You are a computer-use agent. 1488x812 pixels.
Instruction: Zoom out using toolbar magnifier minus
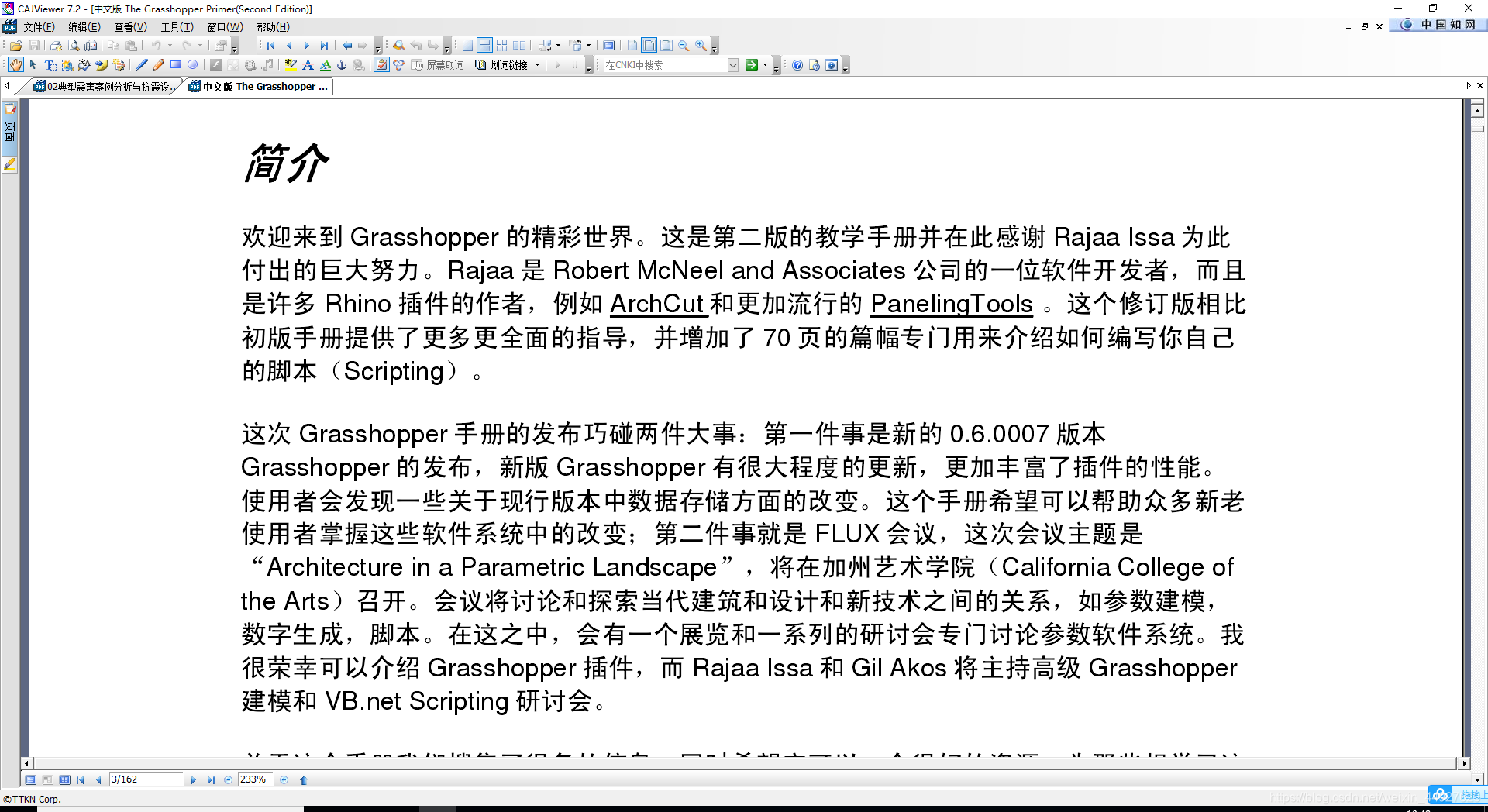[684, 46]
